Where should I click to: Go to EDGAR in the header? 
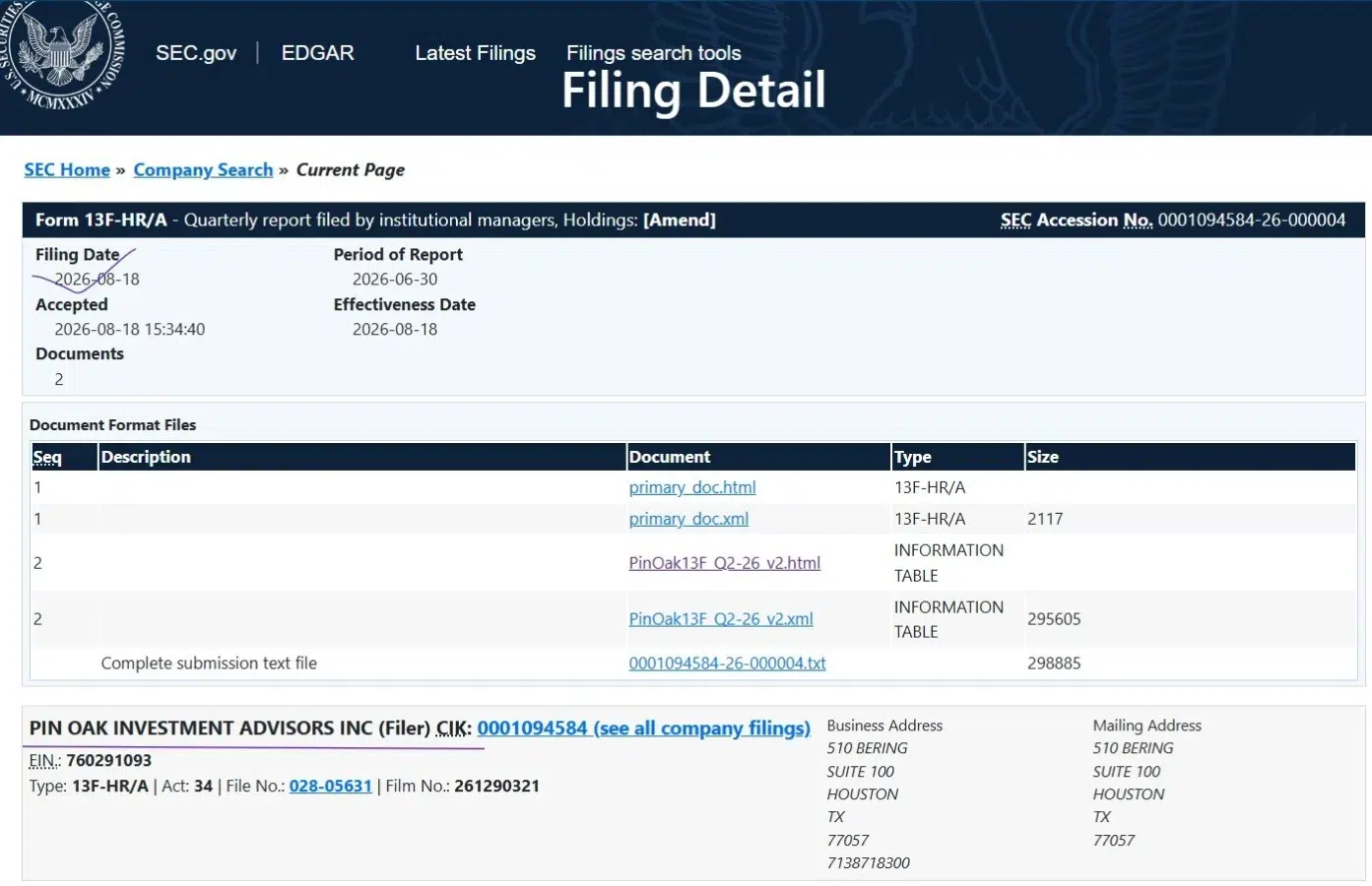tap(317, 53)
